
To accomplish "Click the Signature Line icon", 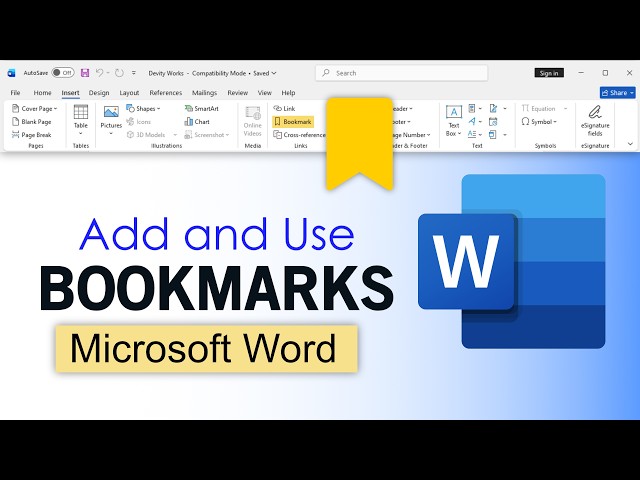I will [493, 109].
